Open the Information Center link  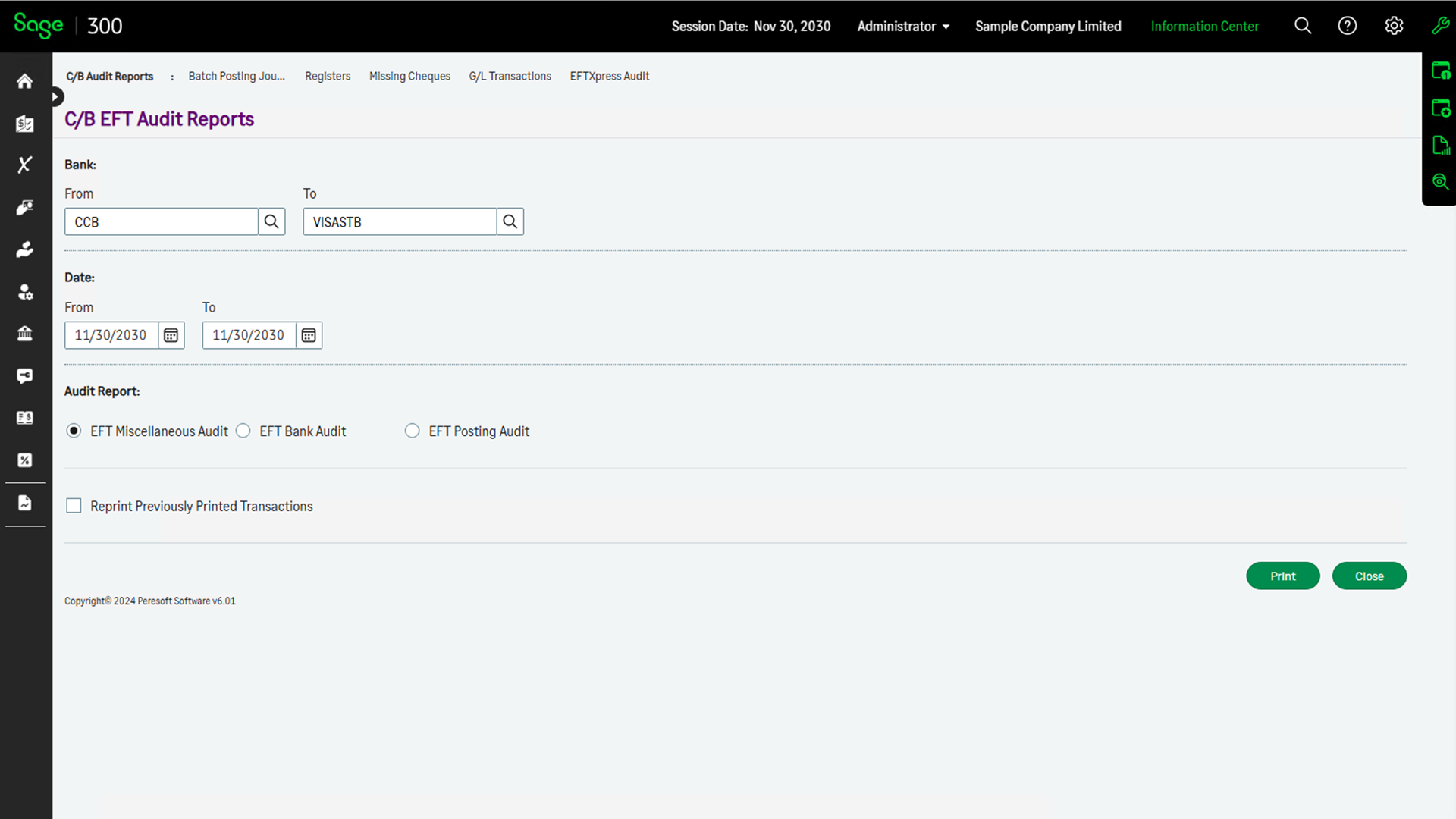pyautogui.click(x=1204, y=26)
